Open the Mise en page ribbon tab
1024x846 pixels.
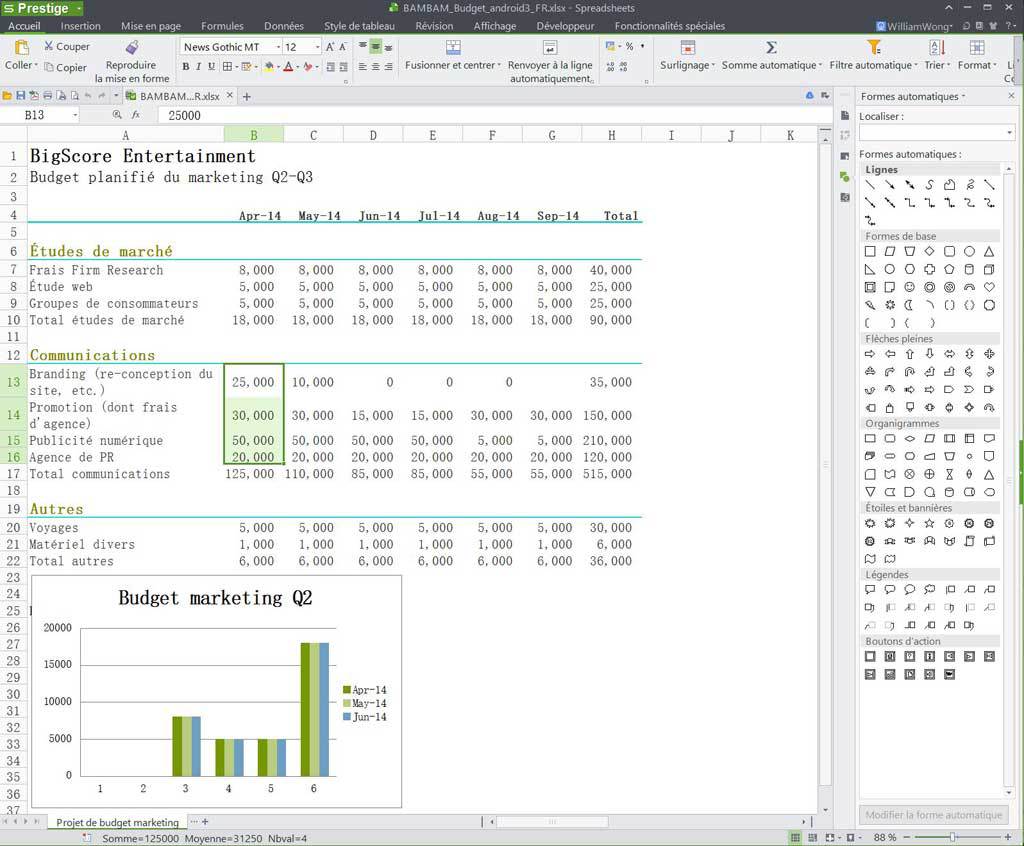[151, 26]
